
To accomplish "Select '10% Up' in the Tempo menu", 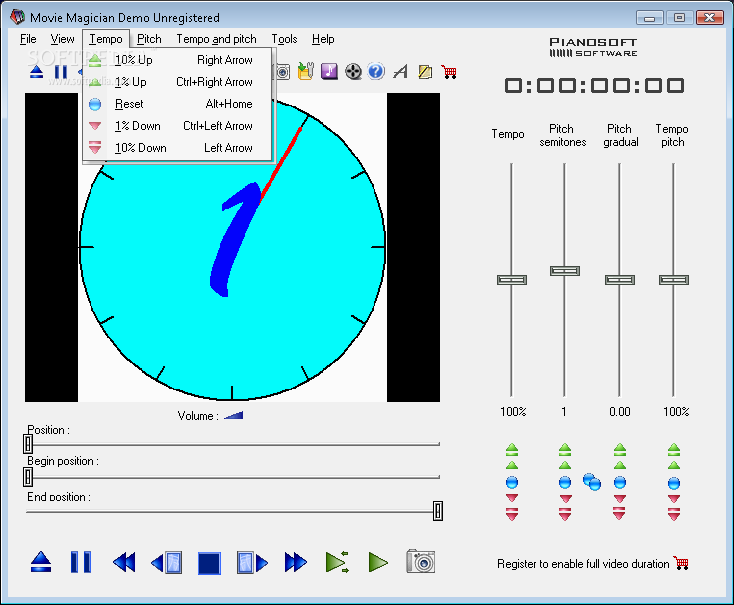I will click(x=133, y=60).
